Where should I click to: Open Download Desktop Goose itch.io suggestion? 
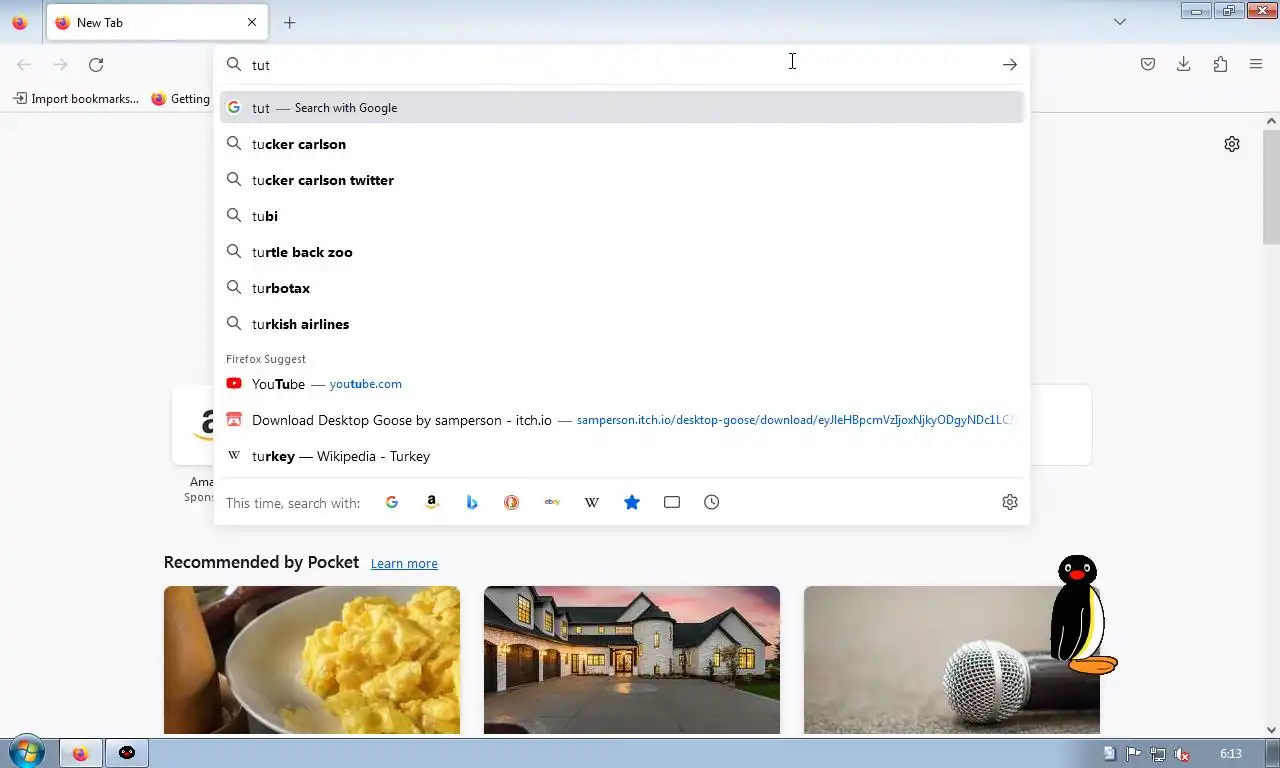click(622, 420)
